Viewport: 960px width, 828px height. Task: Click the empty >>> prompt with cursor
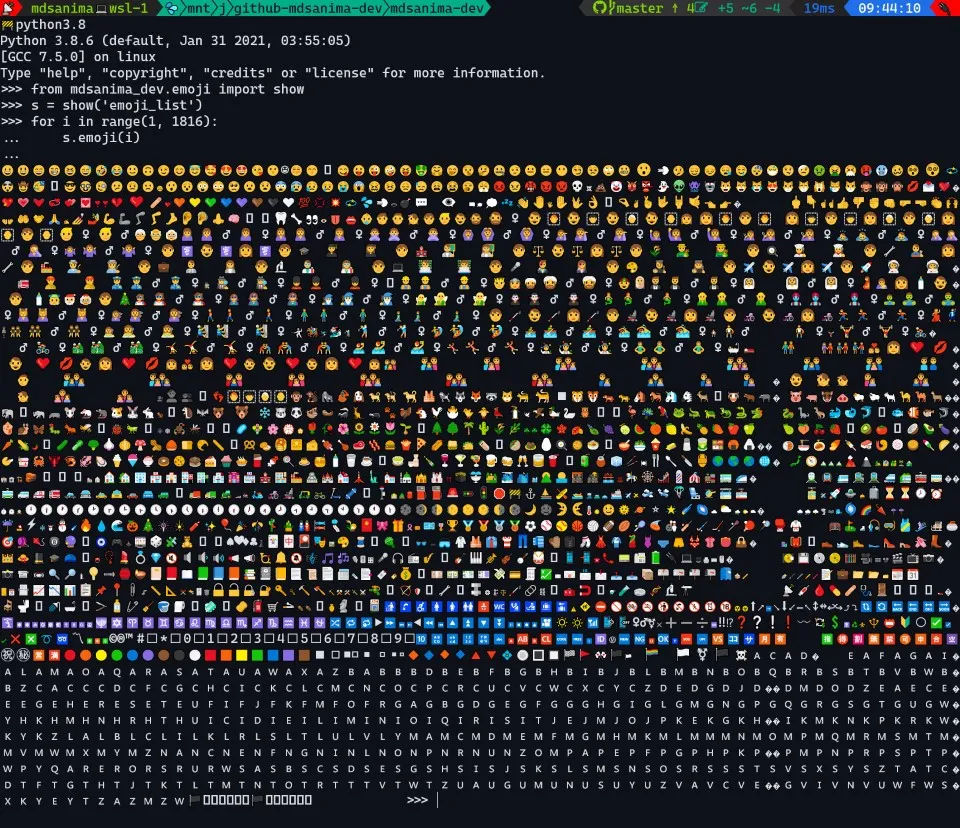pos(422,800)
